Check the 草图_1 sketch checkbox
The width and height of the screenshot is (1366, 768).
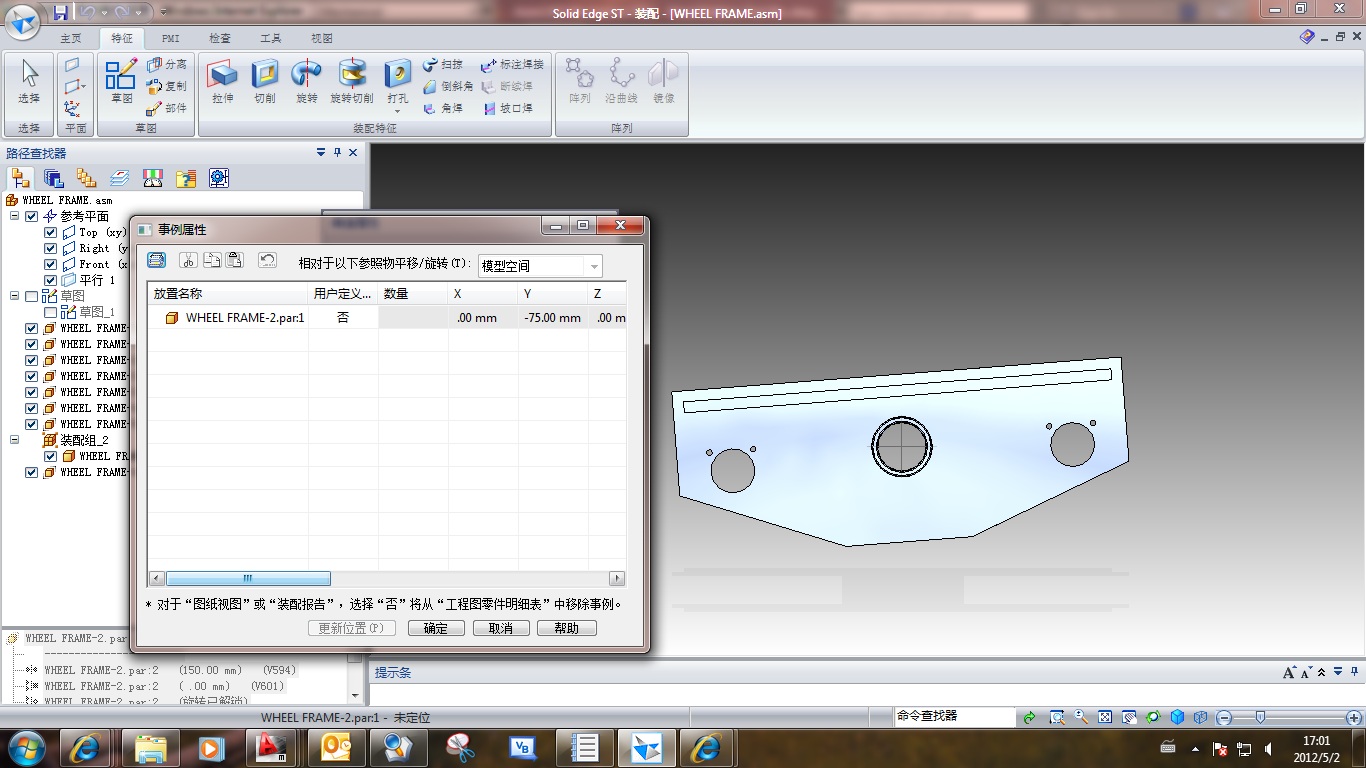(51, 312)
